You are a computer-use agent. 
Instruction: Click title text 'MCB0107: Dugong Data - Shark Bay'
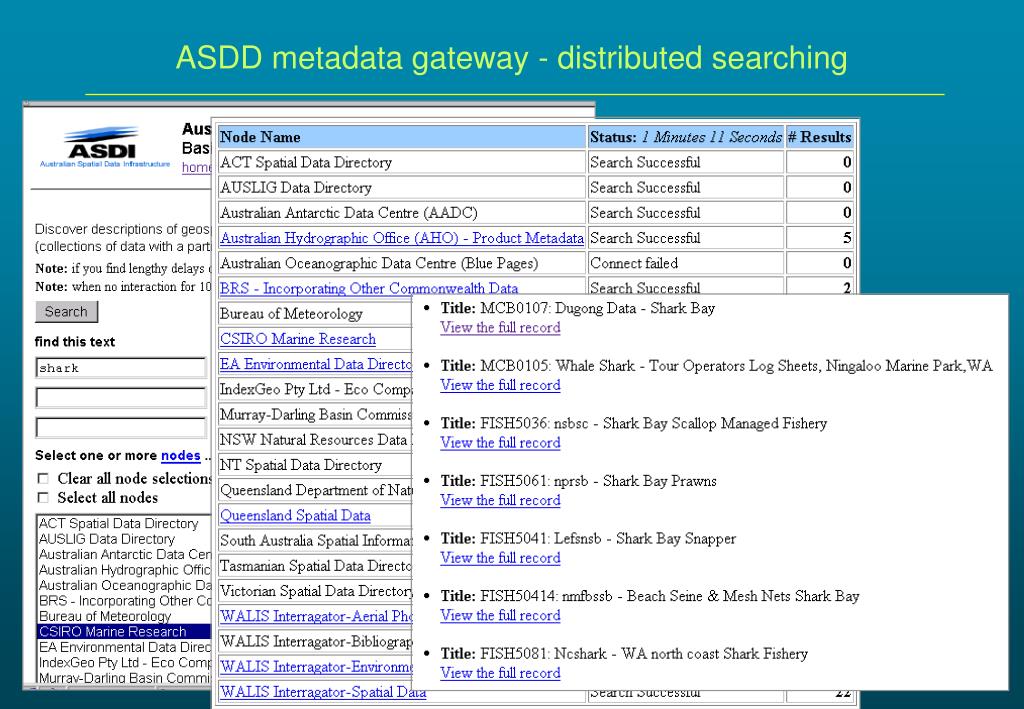click(x=598, y=308)
